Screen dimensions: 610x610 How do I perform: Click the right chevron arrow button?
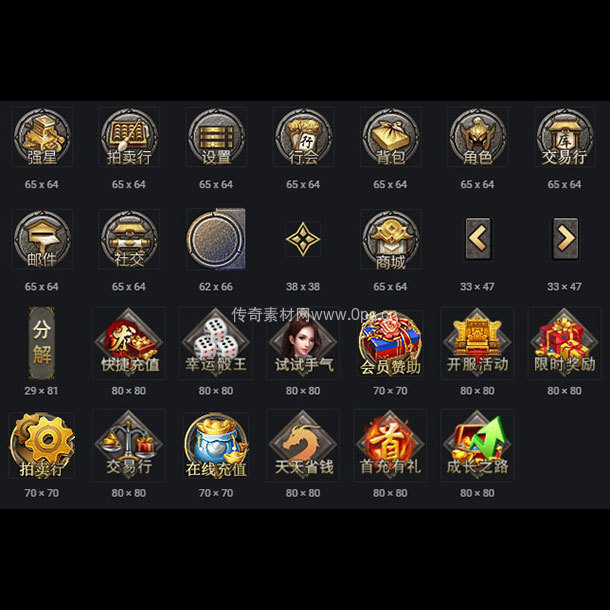[x=565, y=239]
